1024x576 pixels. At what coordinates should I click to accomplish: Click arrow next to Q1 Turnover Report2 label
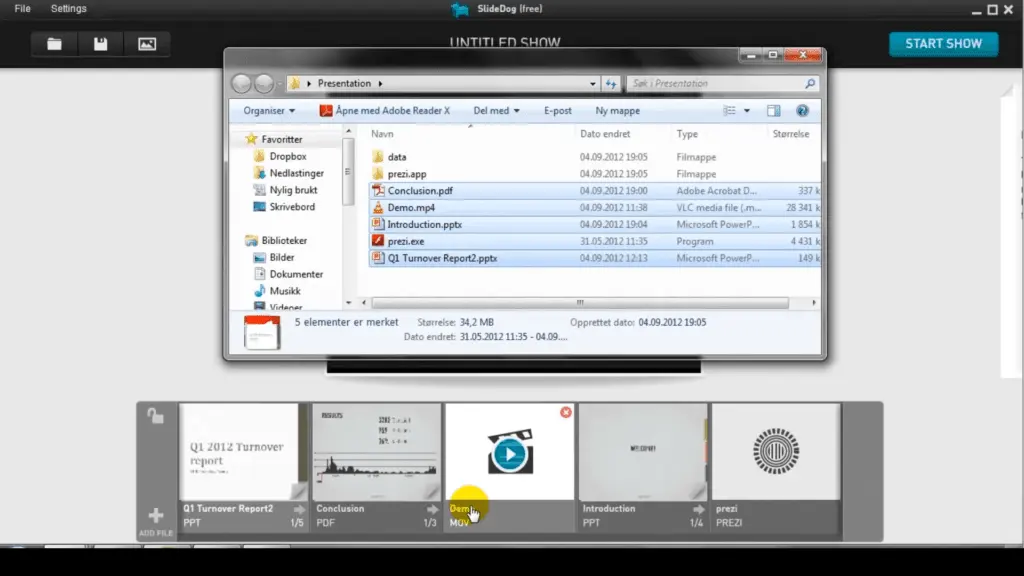[x=299, y=509]
